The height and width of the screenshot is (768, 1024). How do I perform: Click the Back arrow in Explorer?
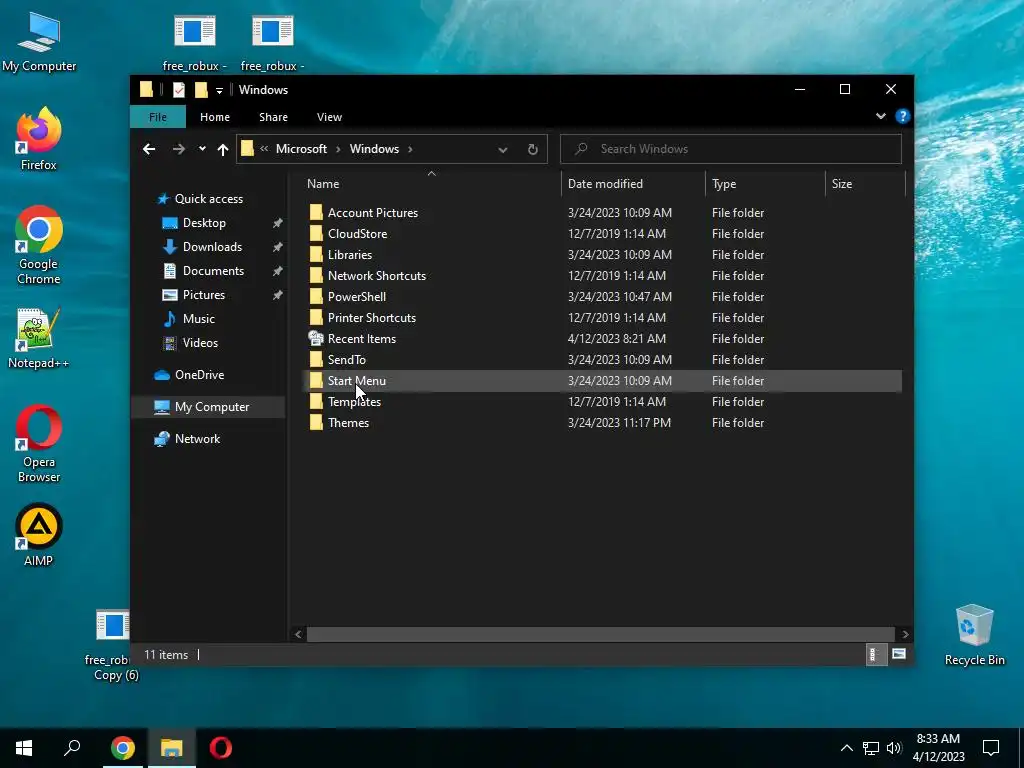coord(149,149)
